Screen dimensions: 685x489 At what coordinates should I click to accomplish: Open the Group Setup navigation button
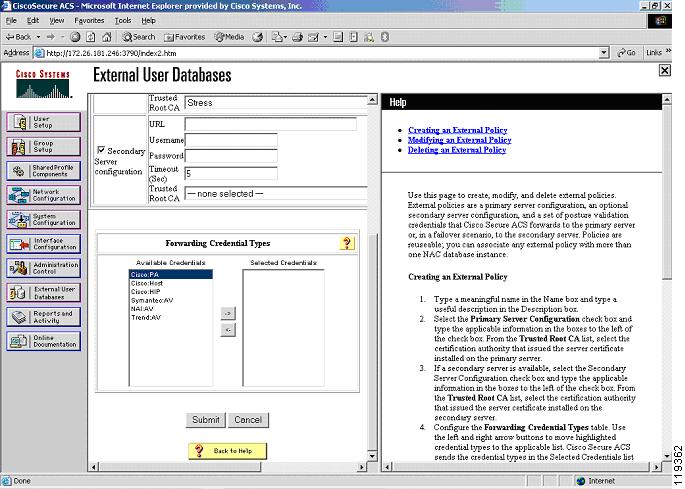point(43,146)
